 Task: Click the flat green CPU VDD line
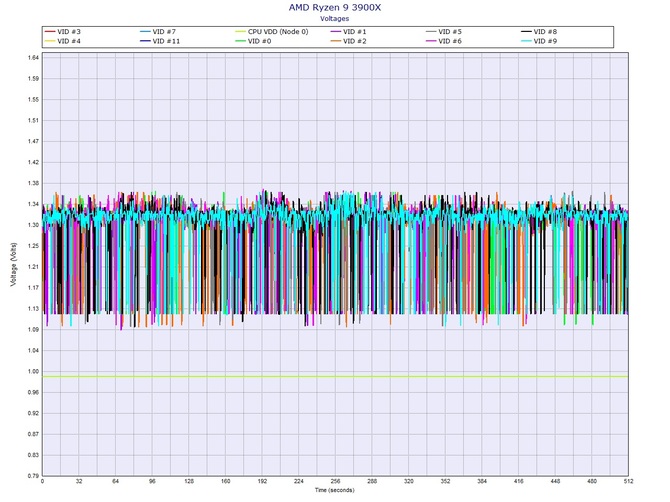[335, 376]
